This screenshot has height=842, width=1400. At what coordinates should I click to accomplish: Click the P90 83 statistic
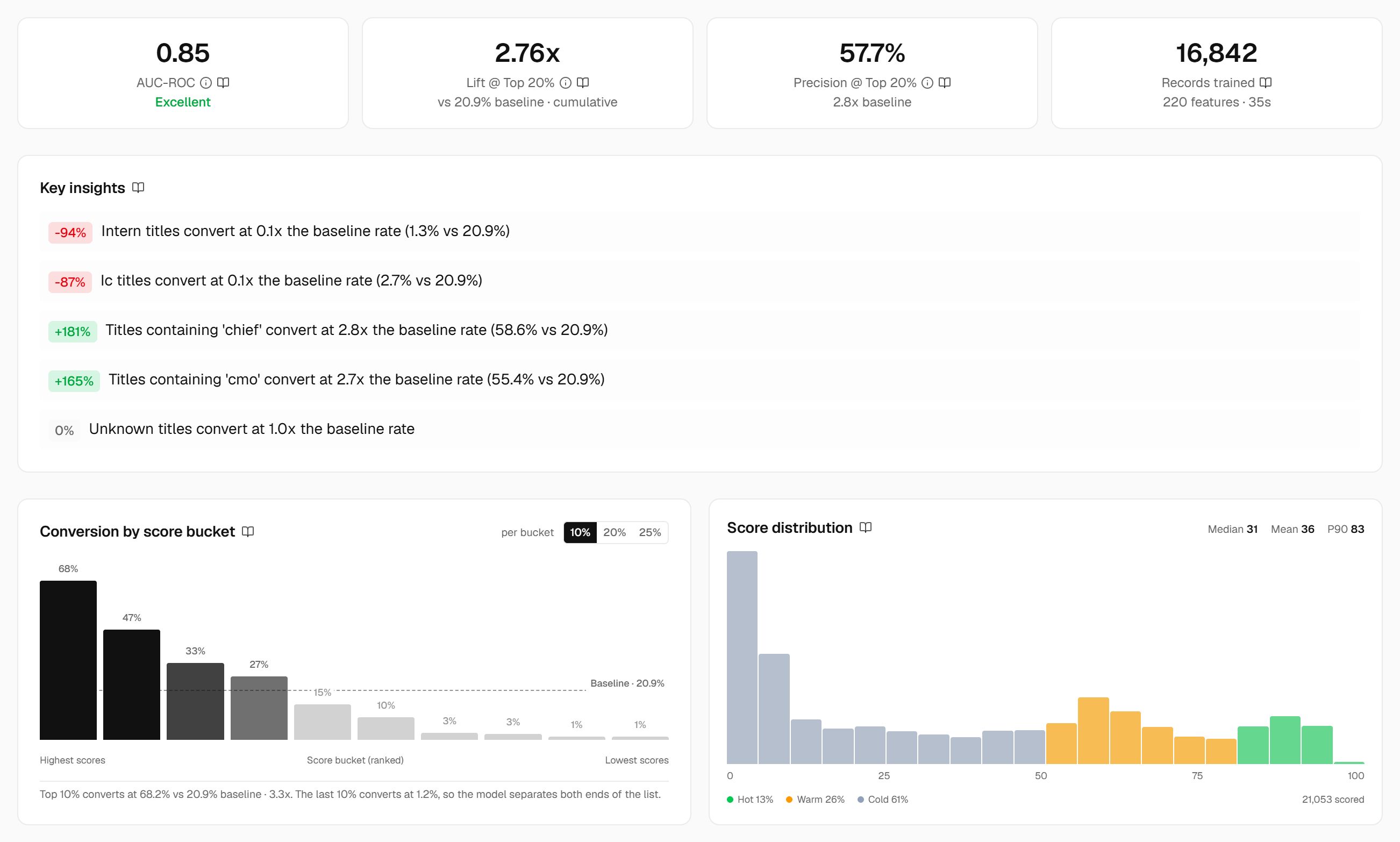point(1346,530)
